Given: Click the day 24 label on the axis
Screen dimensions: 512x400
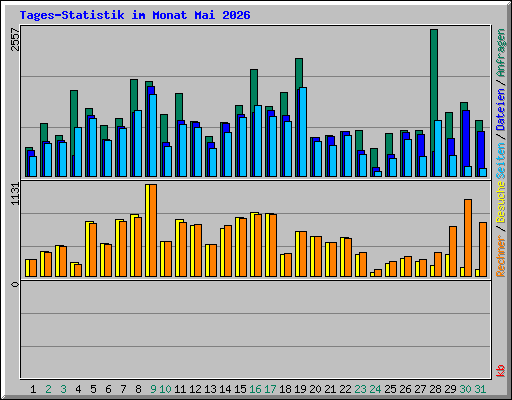Looking at the screenshot, I should pos(375,389).
